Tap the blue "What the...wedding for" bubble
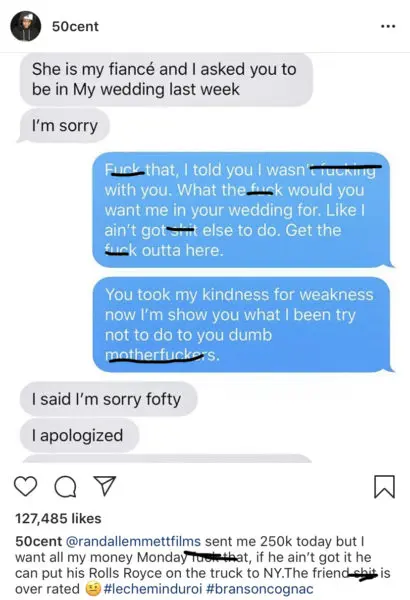410x600 pixels. pyautogui.click(x=242, y=210)
